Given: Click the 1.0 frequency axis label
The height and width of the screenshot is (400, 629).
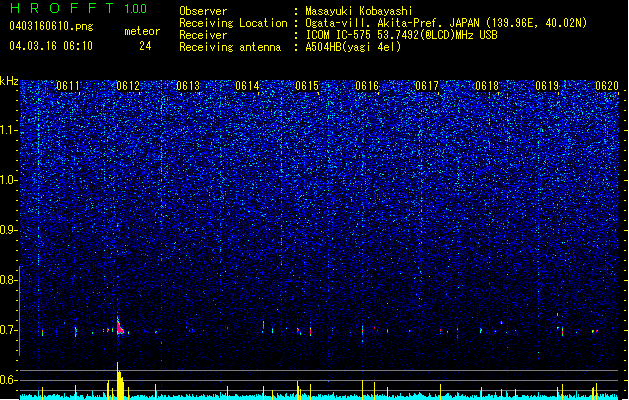Looking at the screenshot, I should (x=9, y=180).
